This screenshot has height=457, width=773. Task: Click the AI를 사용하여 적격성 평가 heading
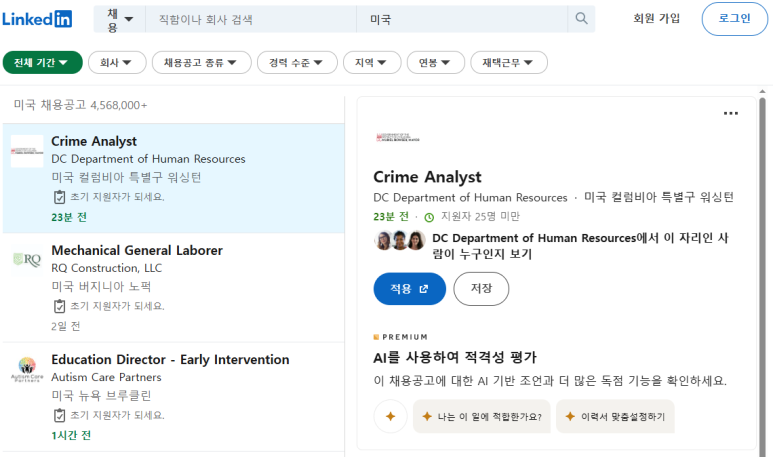pos(455,357)
